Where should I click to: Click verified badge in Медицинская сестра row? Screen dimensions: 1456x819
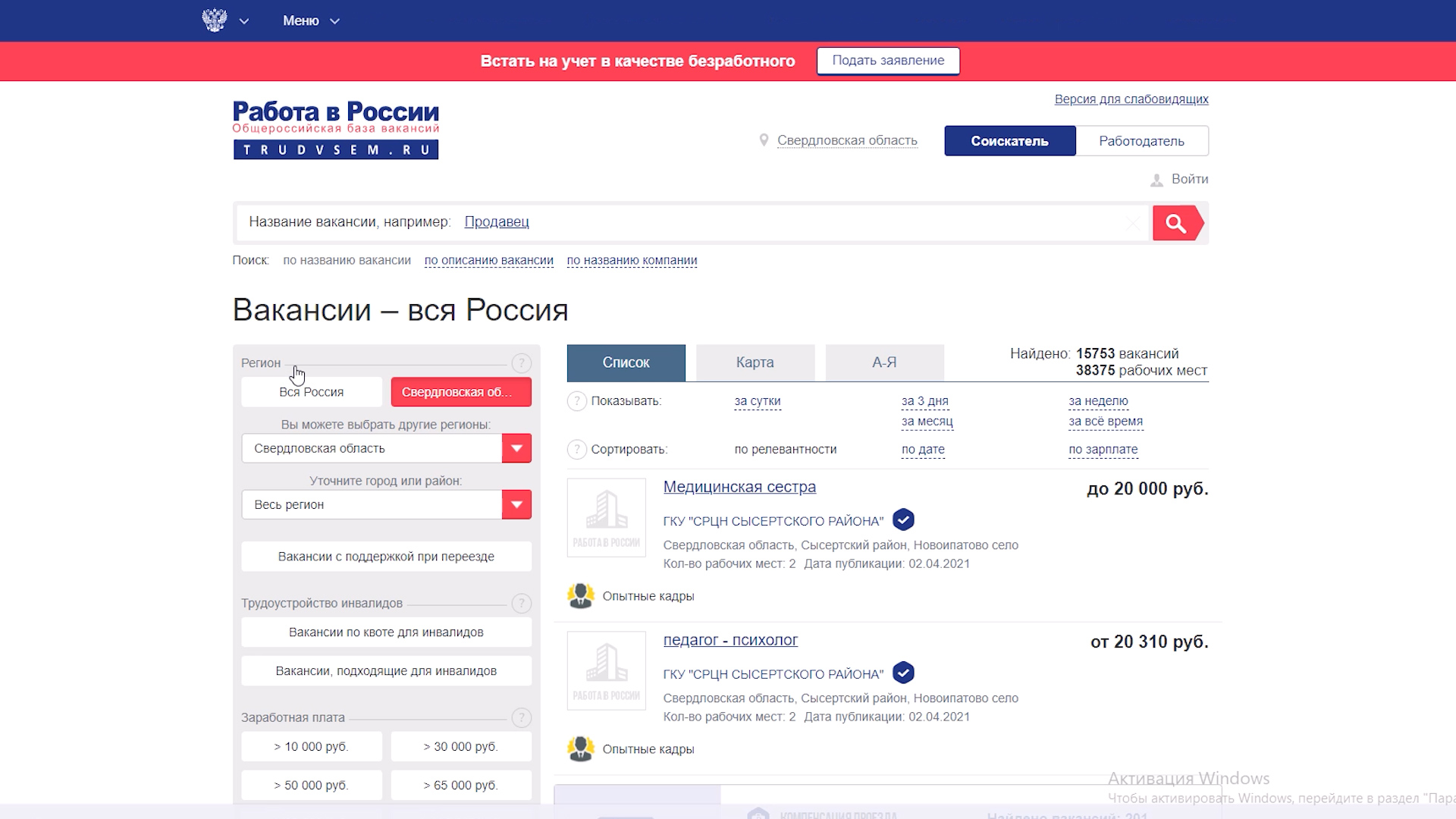[x=903, y=520]
